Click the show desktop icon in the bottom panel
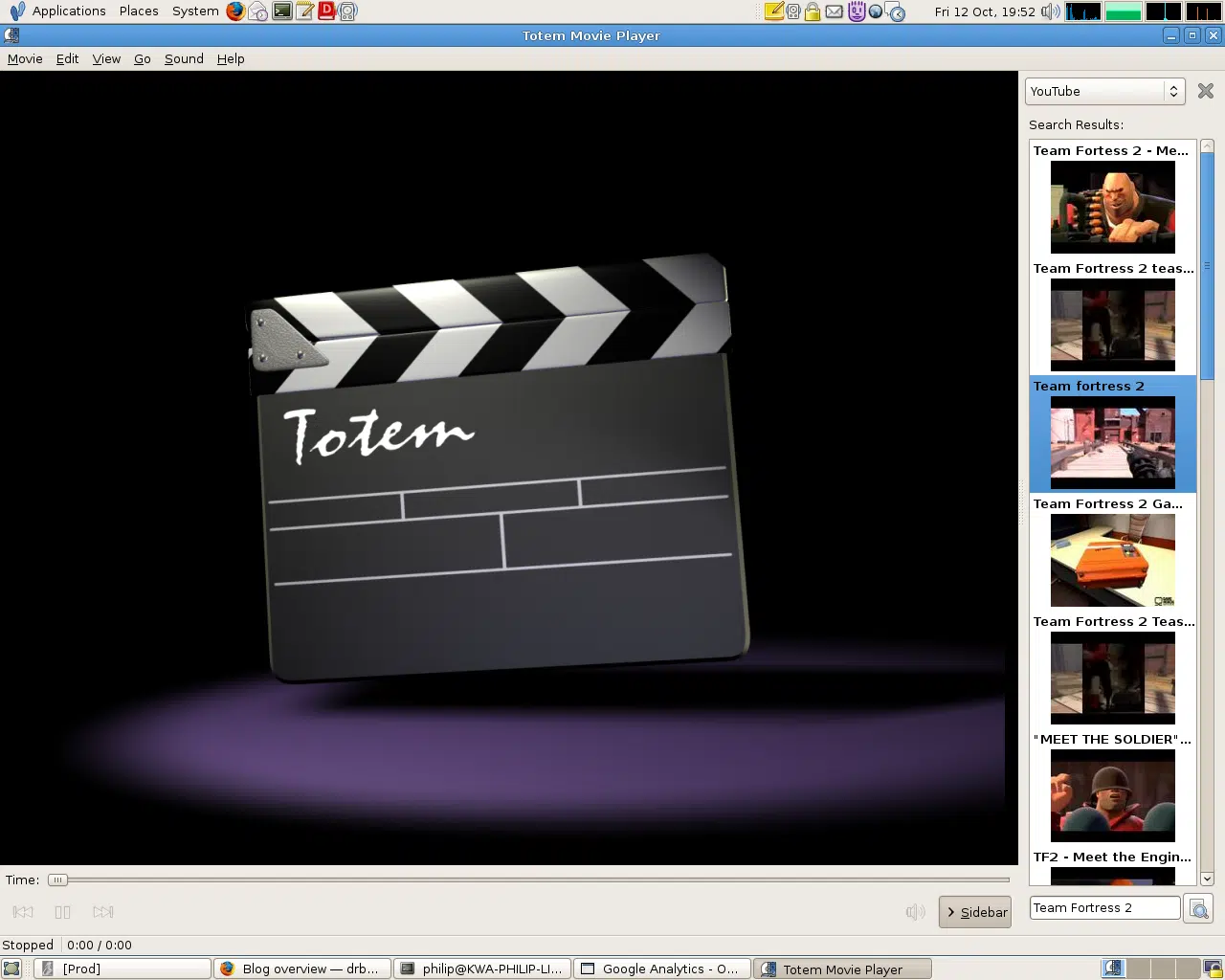1225x980 pixels. 11,969
